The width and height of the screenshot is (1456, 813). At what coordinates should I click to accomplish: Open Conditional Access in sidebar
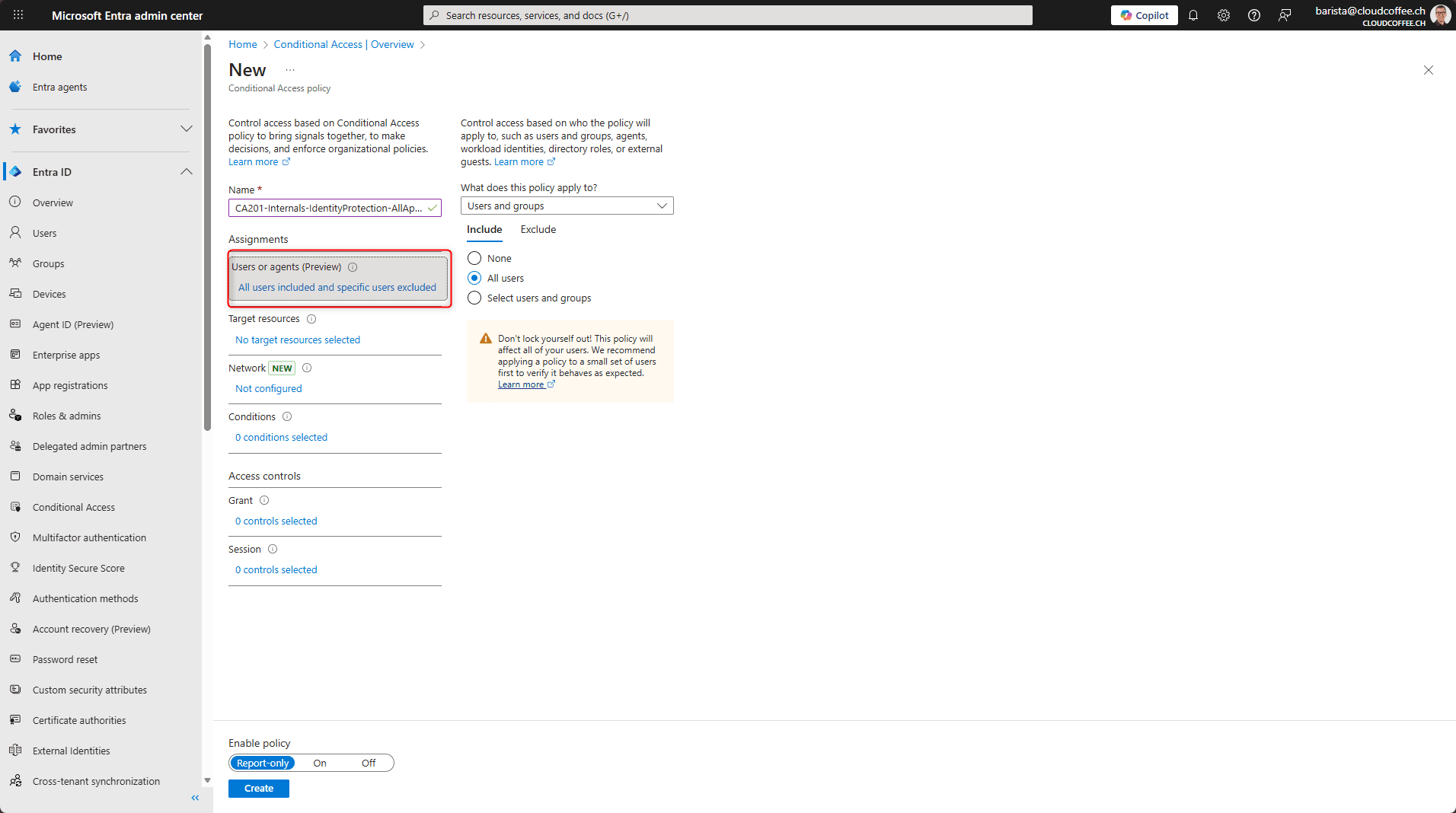tap(74, 507)
